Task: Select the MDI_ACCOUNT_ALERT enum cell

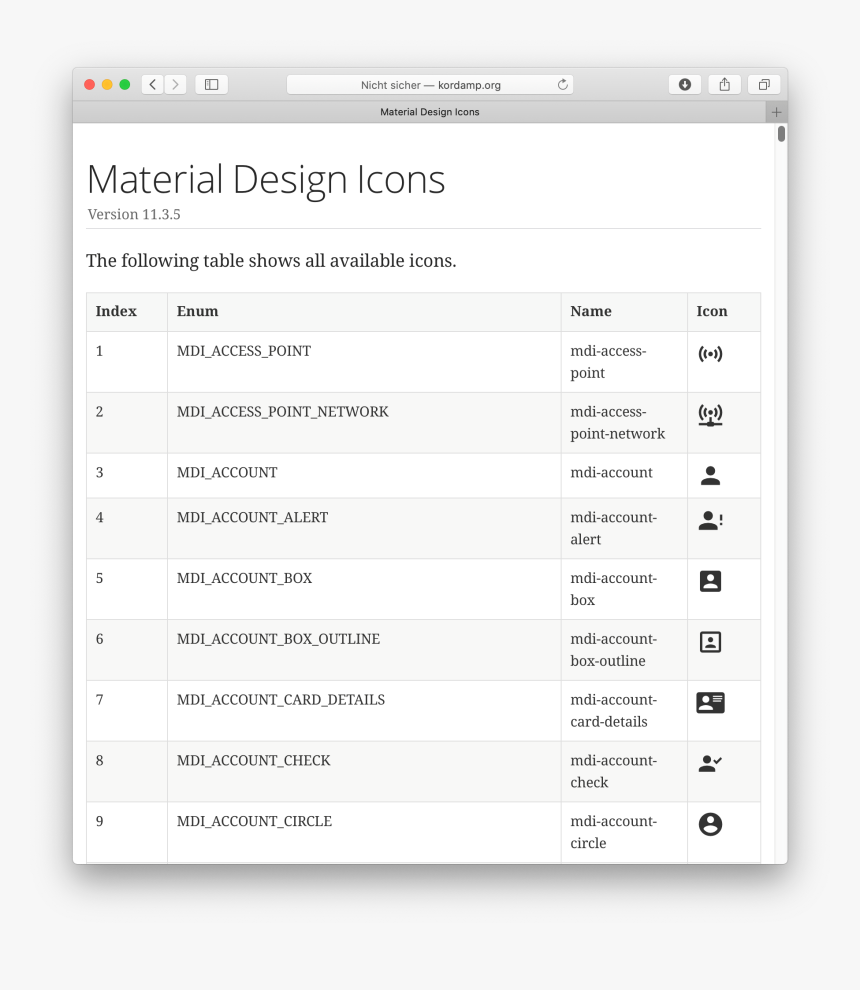Action: pyautogui.click(x=364, y=528)
